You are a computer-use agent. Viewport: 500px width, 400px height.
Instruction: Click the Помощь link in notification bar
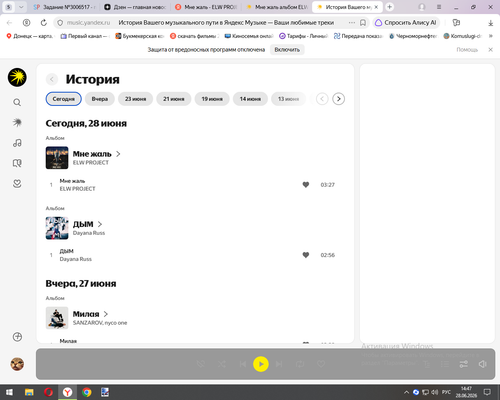pos(467,50)
